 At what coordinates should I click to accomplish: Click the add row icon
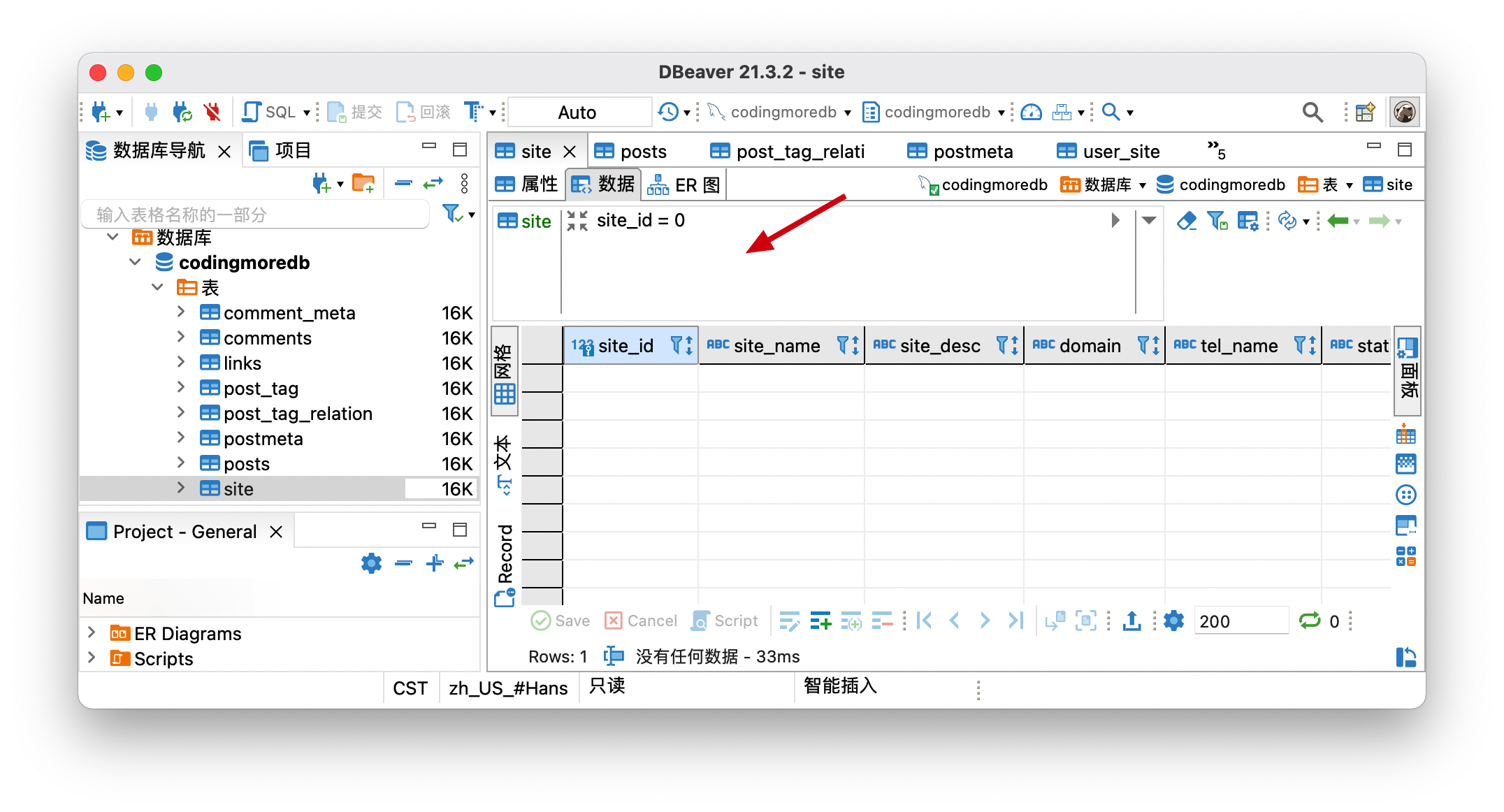(x=820, y=621)
